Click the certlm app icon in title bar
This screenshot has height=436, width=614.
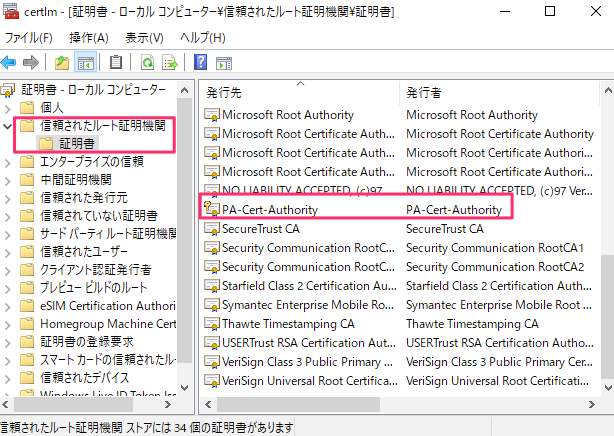click(x=11, y=11)
